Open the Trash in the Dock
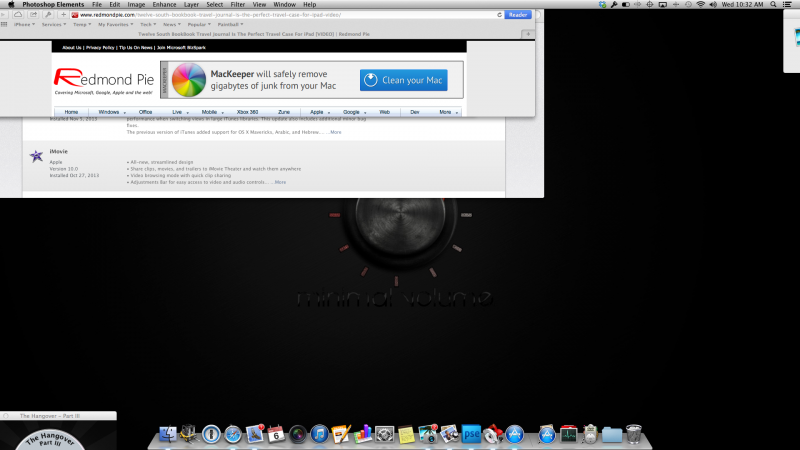The width and height of the screenshot is (800, 450). tap(634, 434)
